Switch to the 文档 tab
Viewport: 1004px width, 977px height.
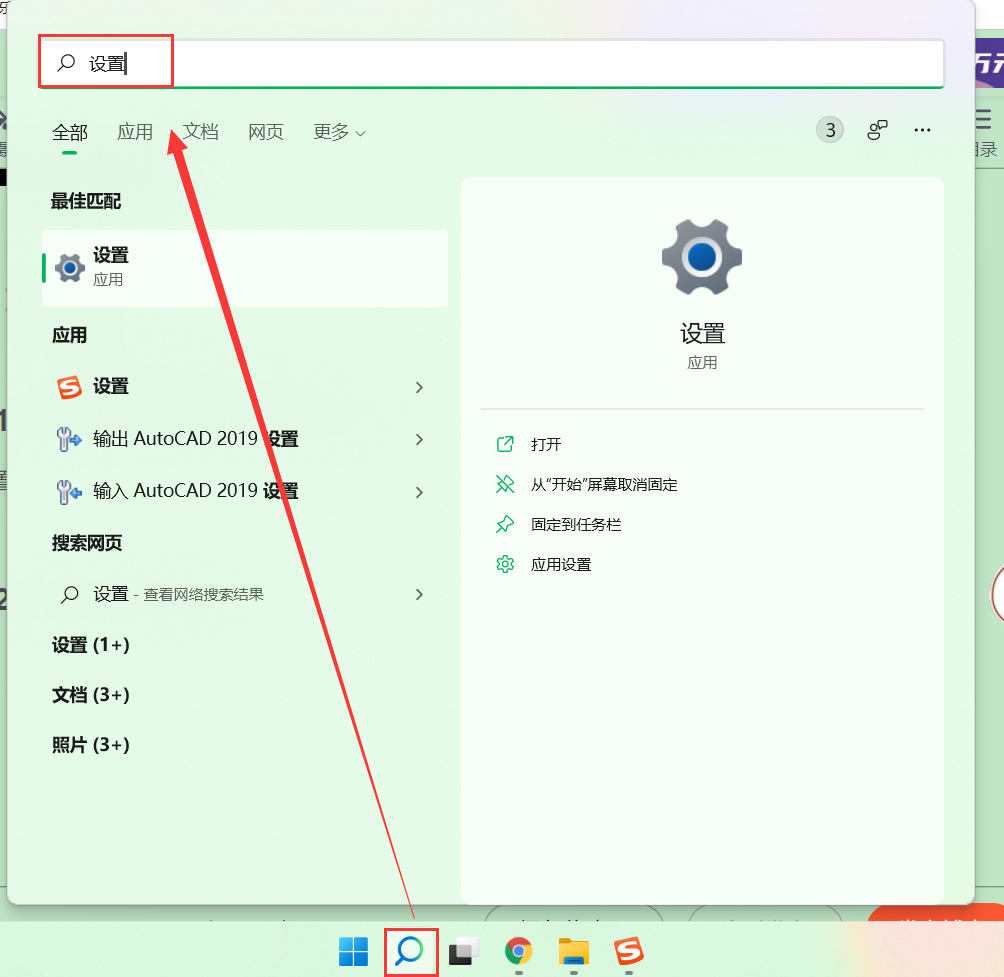[x=200, y=132]
